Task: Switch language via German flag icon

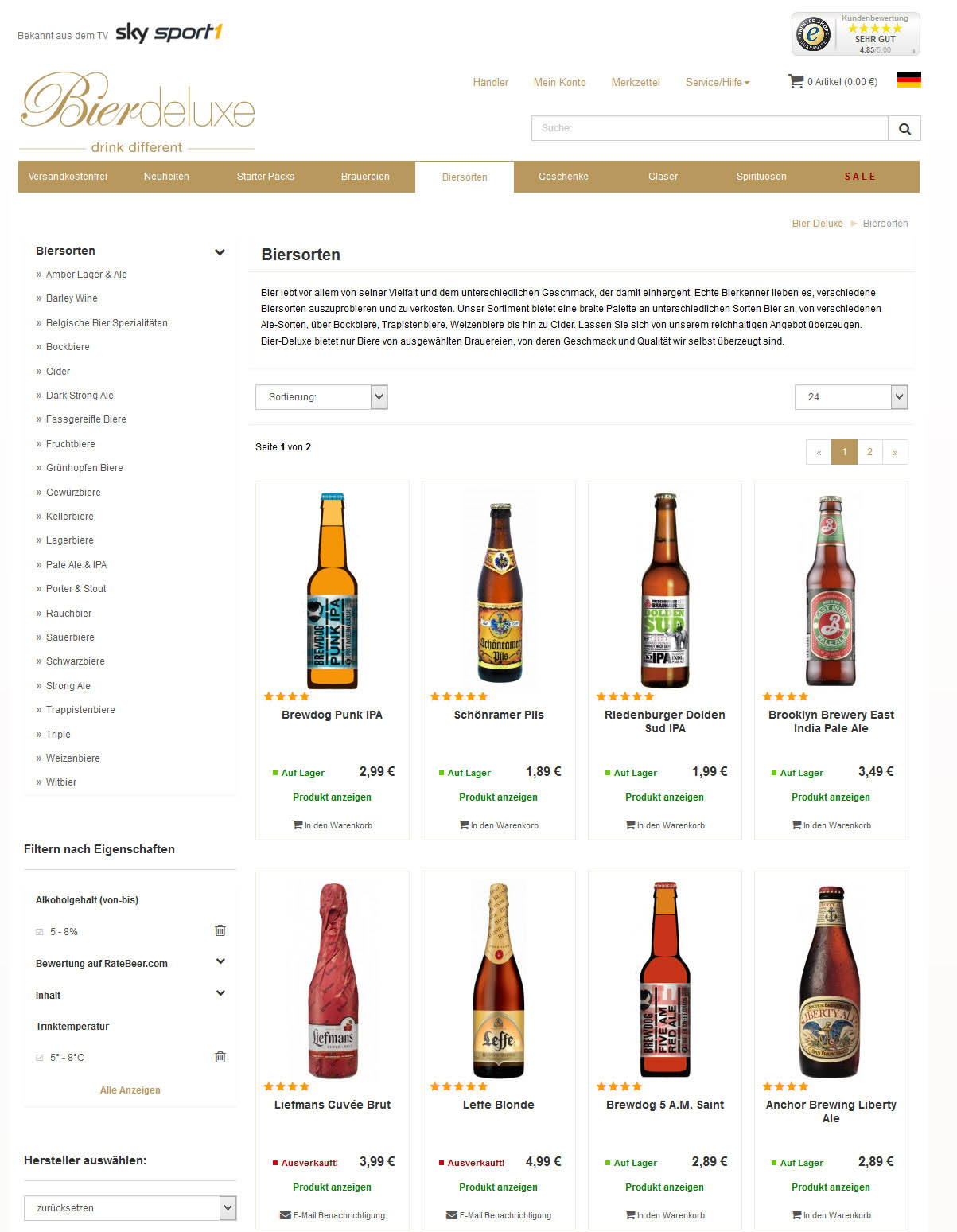Action: pyautogui.click(x=908, y=80)
